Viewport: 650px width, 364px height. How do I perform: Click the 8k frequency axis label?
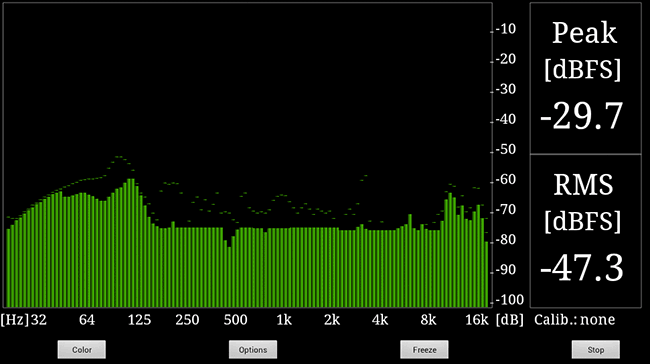coord(428,320)
